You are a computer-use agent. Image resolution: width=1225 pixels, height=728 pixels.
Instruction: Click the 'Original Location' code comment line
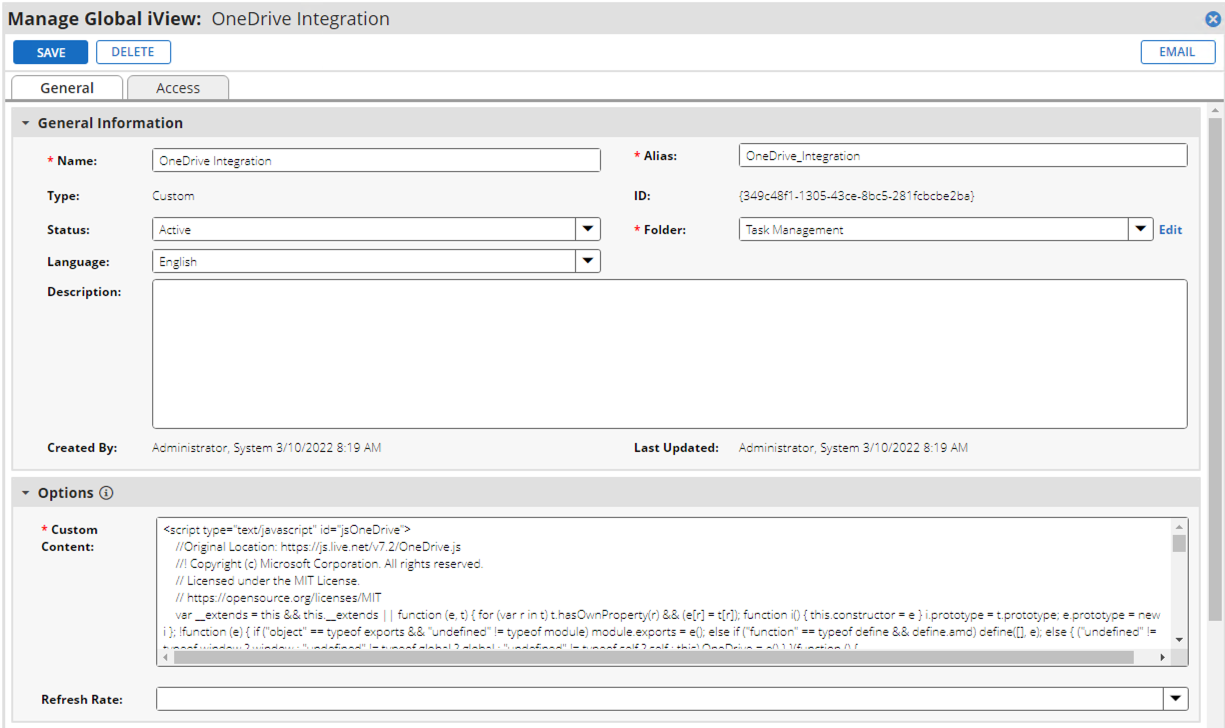pos(318,547)
